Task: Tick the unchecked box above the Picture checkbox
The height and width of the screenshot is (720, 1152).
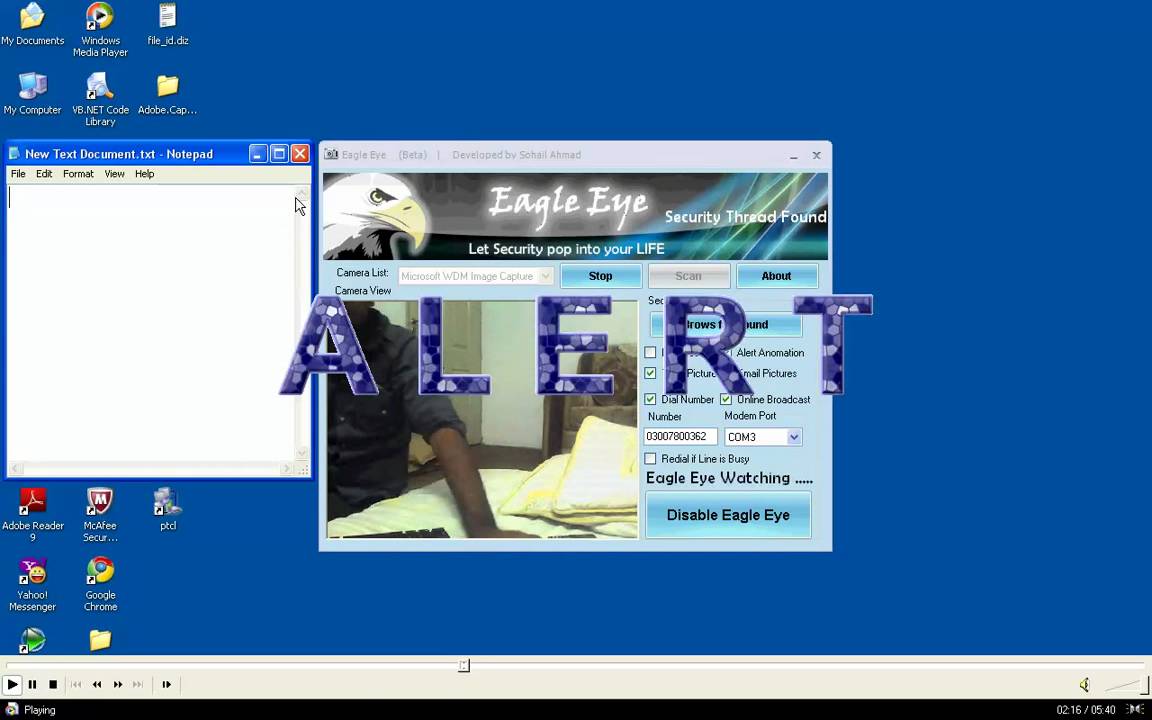Action: click(650, 353)
